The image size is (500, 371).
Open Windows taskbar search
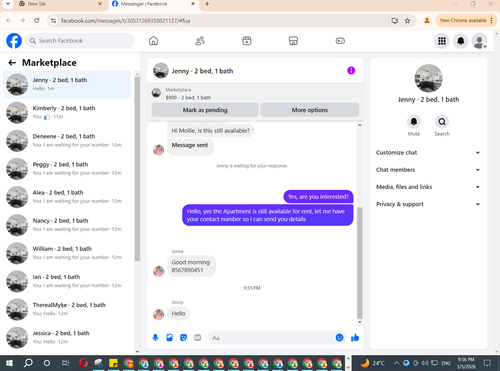click(28, 363)
